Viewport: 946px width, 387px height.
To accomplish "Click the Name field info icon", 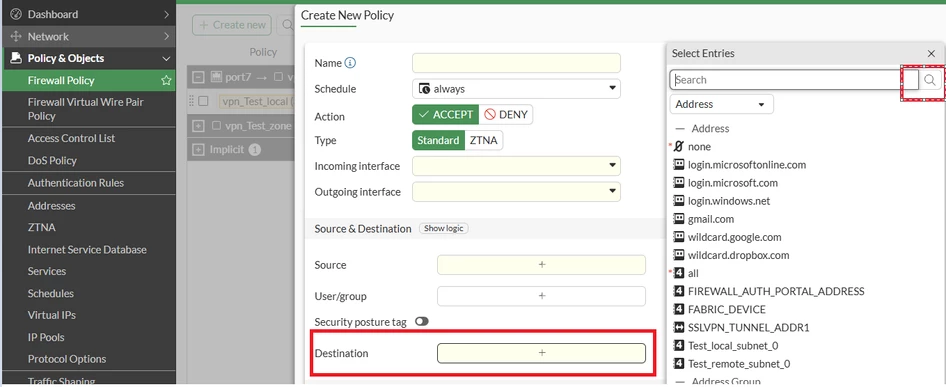I will (x=350, y=63).
